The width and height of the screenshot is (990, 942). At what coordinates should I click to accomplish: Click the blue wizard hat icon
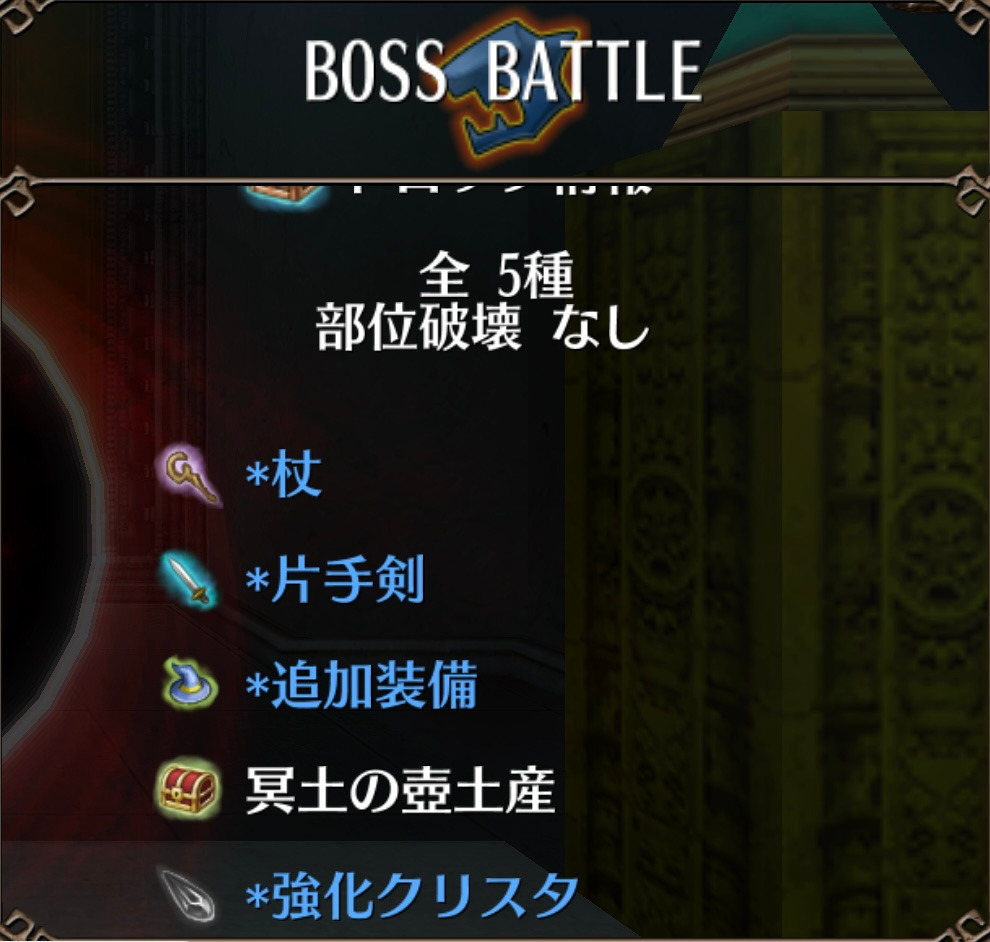[189, 684]
